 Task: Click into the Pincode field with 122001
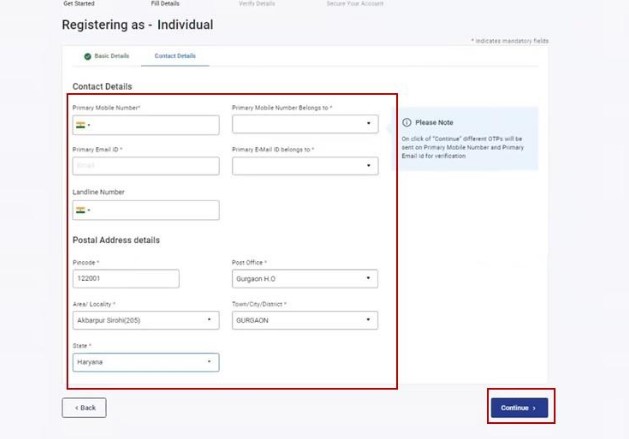pos(126,278)
